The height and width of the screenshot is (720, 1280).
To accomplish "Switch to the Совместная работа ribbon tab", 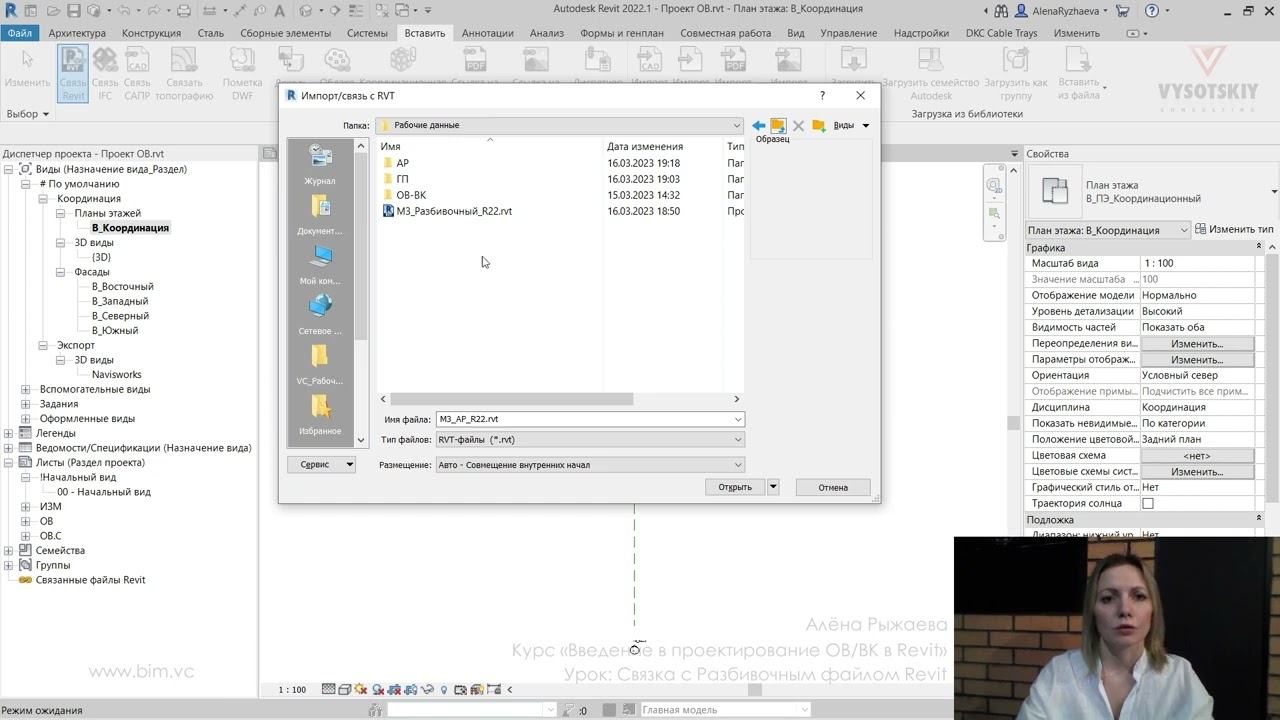I will (x=726, y=33).
